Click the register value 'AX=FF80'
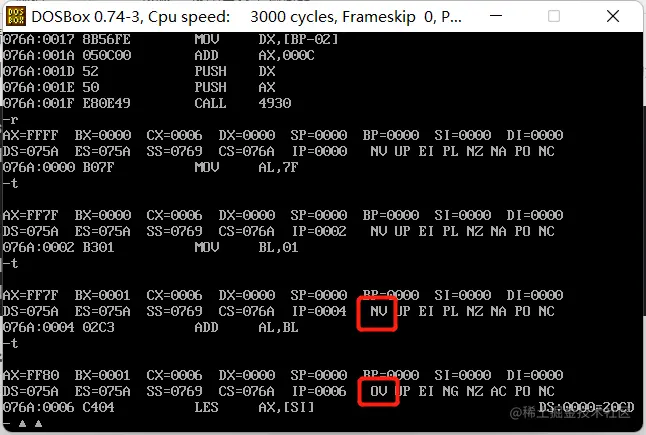 pos(30,375)
